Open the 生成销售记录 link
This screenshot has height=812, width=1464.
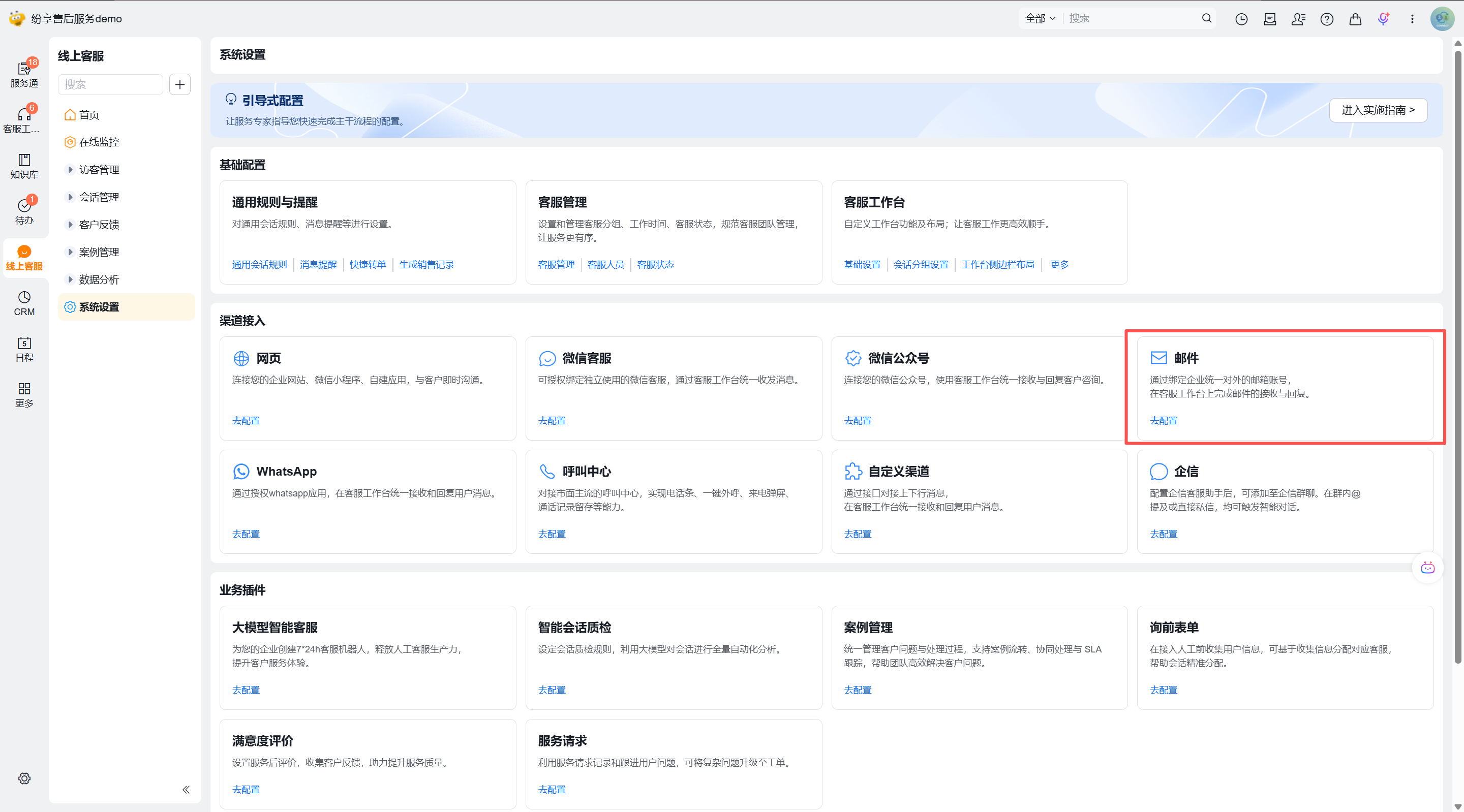click(x=426, y=264)
